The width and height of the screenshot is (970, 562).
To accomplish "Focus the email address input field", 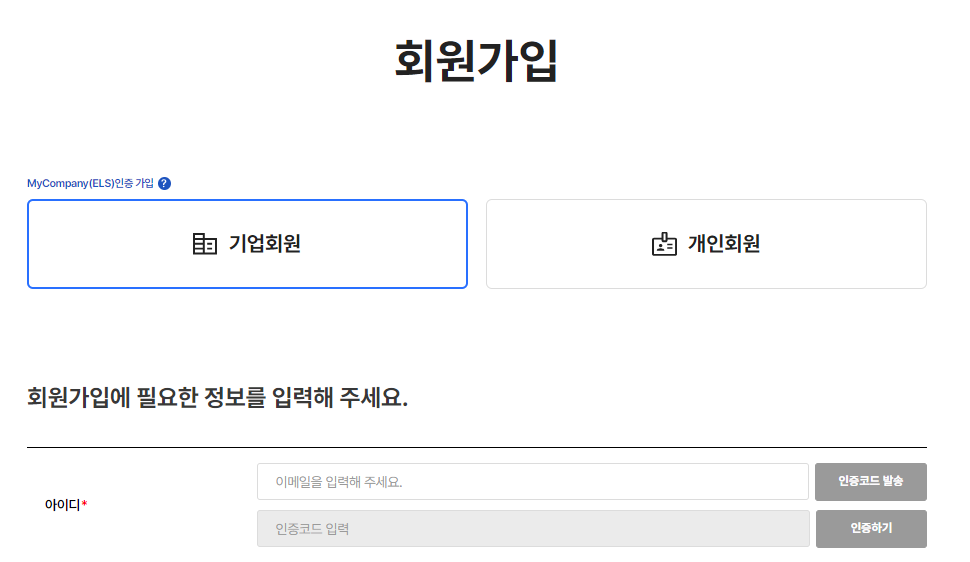I will [533, 482].
